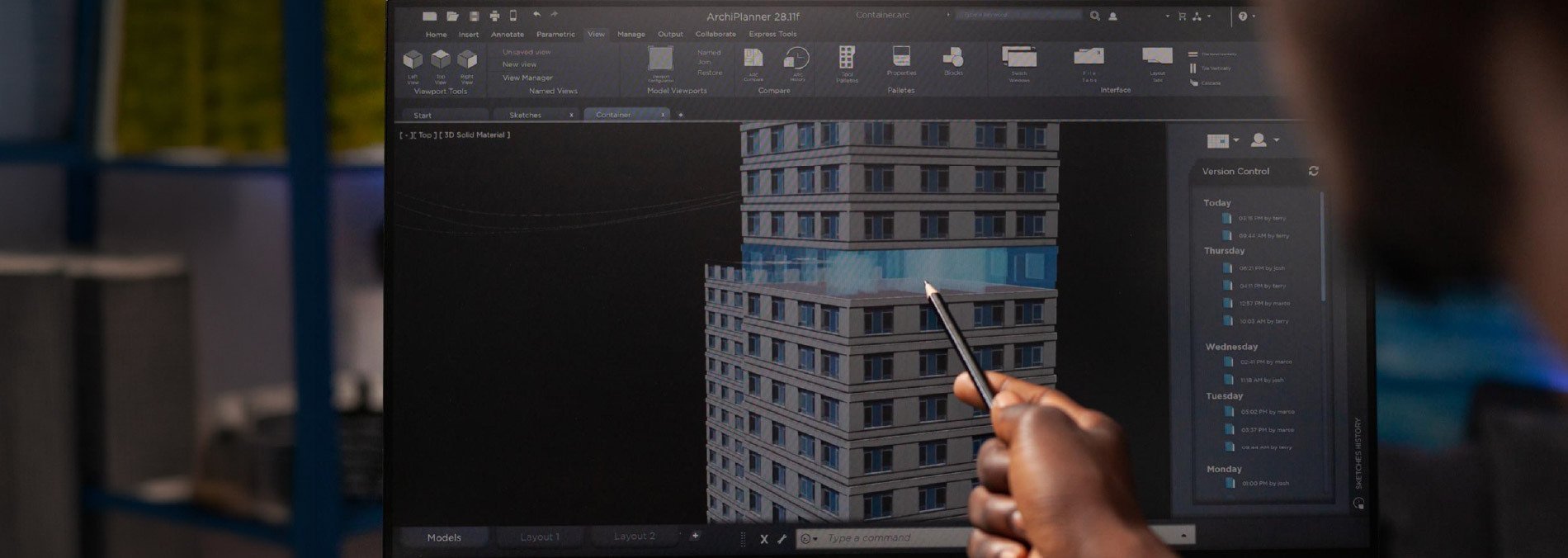The height and width of the screenshot is (558, 1568).
Task: Click Join viewports
Action: click(x=704, y=62)
